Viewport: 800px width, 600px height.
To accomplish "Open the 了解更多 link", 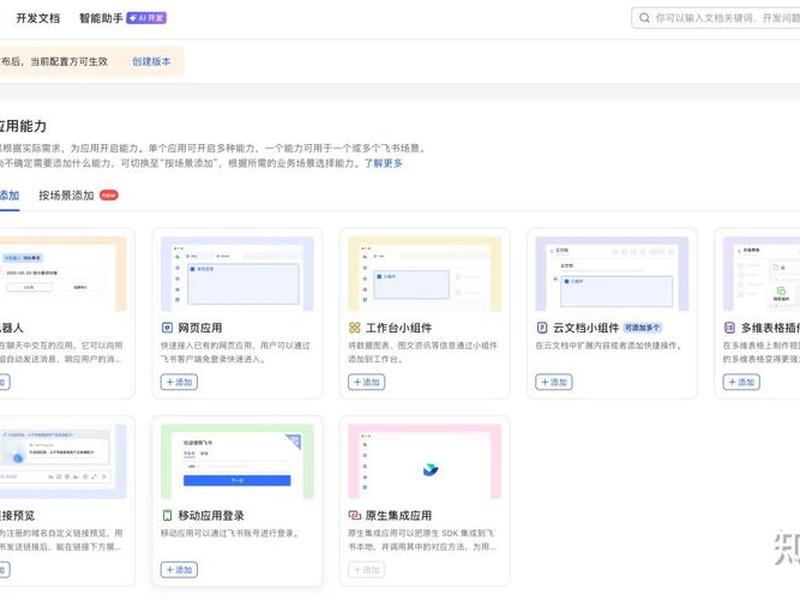I will pos(383,163).
